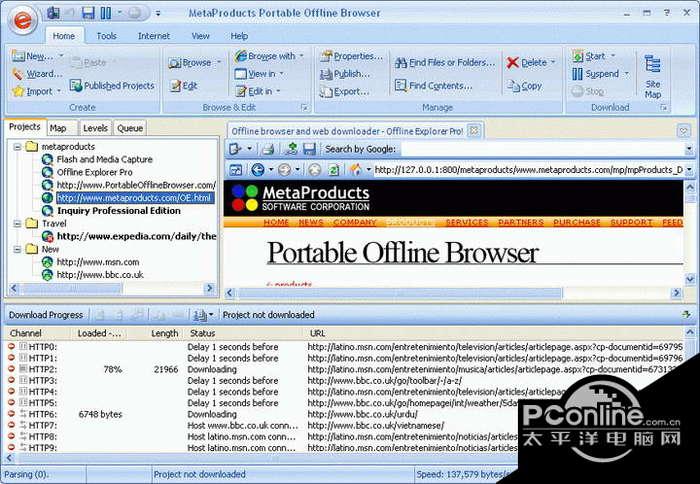Click the Search by Google input field
The width and height of the screenshot is (700, 484).
point(543,149)
